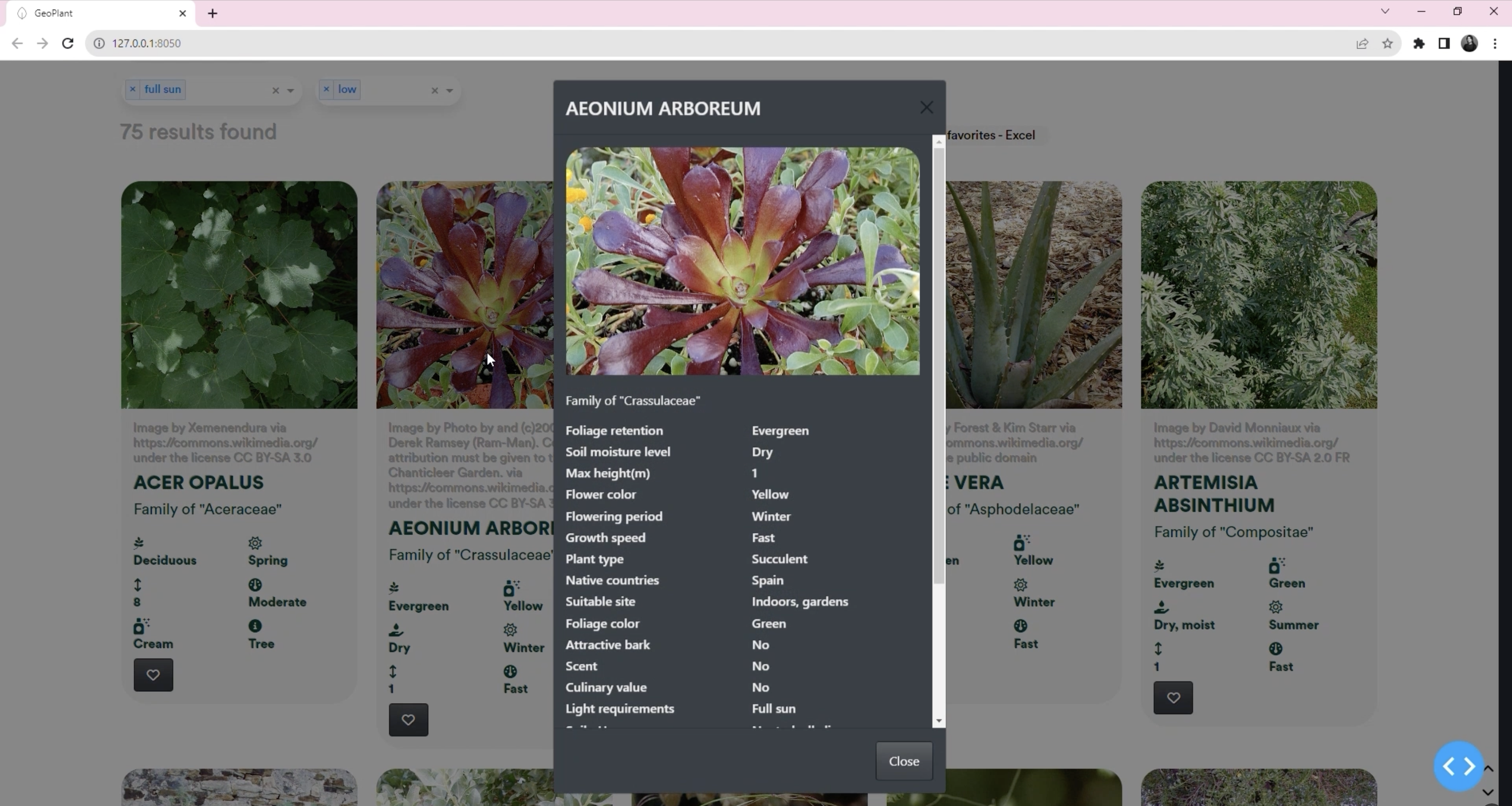Click the soil moisture icon above 'Dry, moist'
Viewport: 1512px width, 806px height.
tap(1162, 607)
